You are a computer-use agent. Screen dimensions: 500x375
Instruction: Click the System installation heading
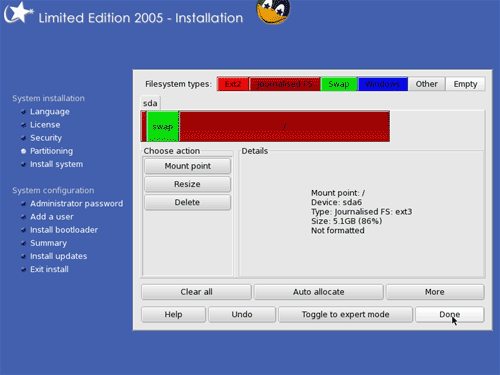click(x=48, y=98)
